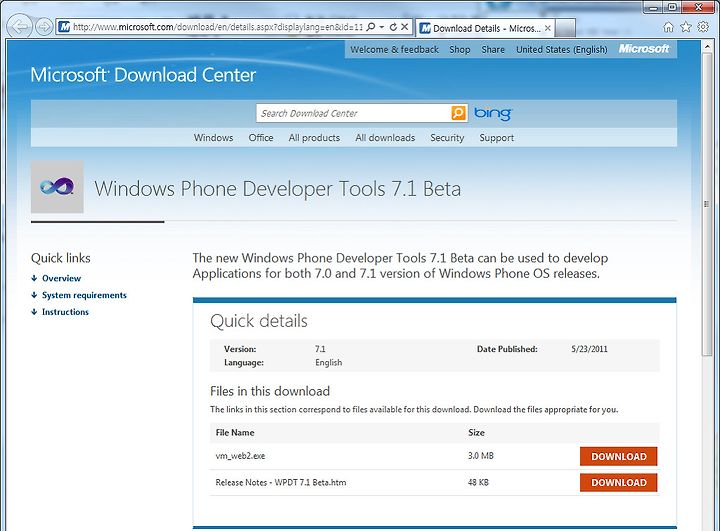The width and height of the screenshot is (720, 531).
Task: Open the Share link
Action: tap(493, 50)
